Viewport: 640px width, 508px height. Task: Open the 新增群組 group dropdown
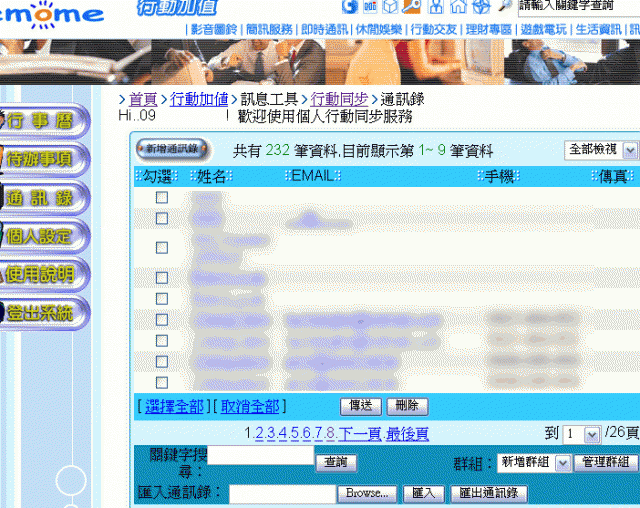533,463
